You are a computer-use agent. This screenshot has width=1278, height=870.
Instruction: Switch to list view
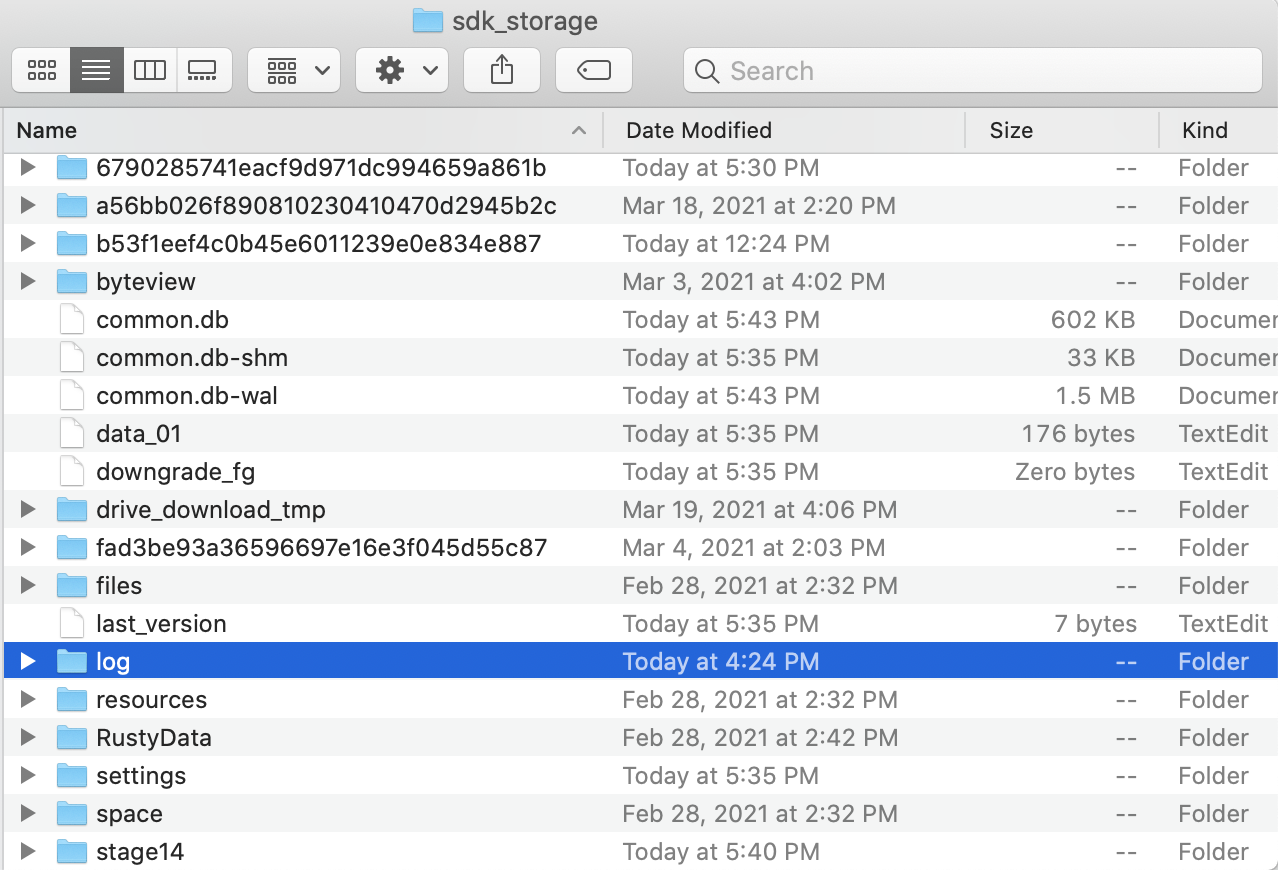coord(96,70)
